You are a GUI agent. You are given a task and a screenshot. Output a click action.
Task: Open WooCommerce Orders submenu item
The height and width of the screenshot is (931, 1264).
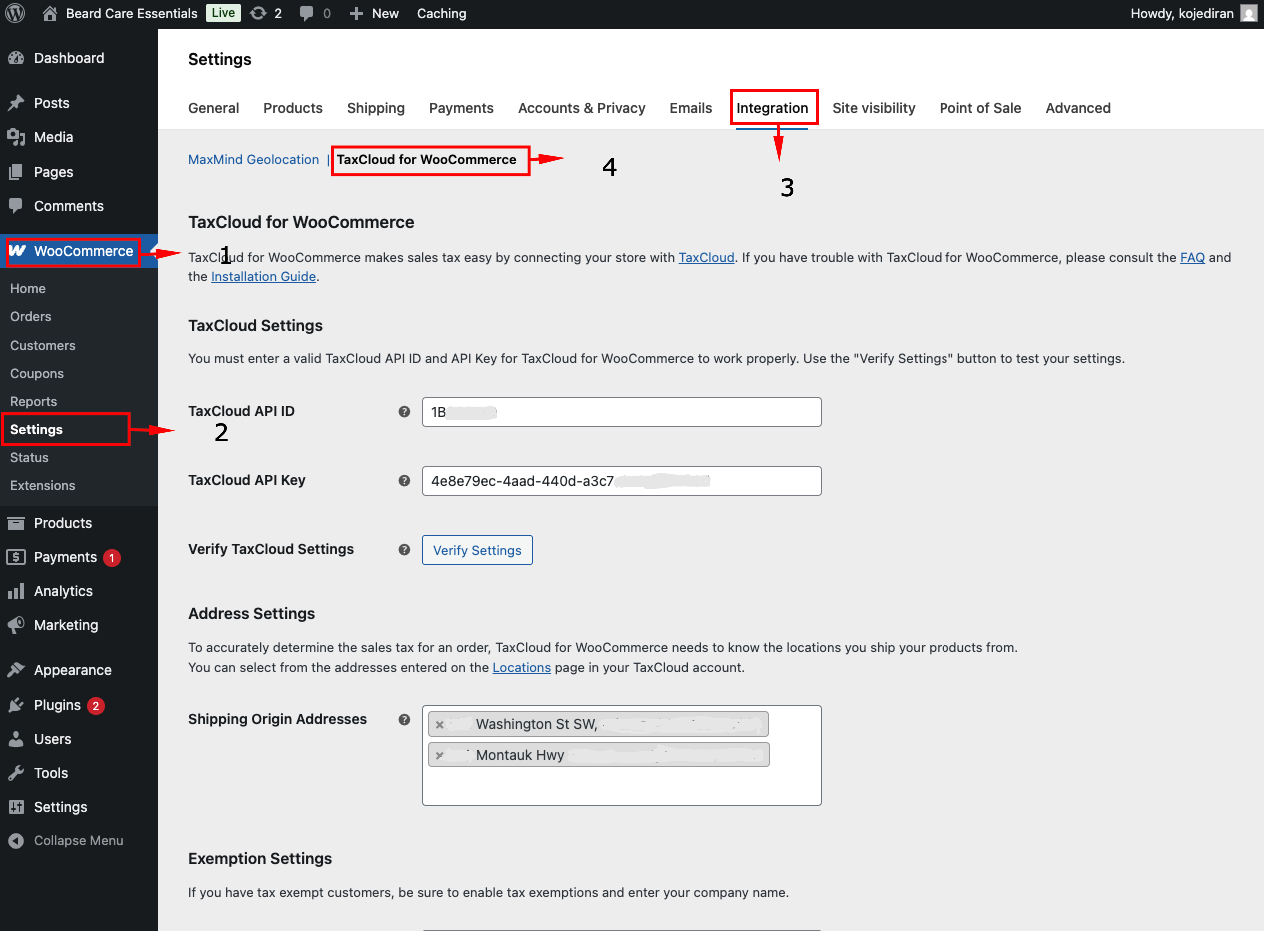click(31, 316)
